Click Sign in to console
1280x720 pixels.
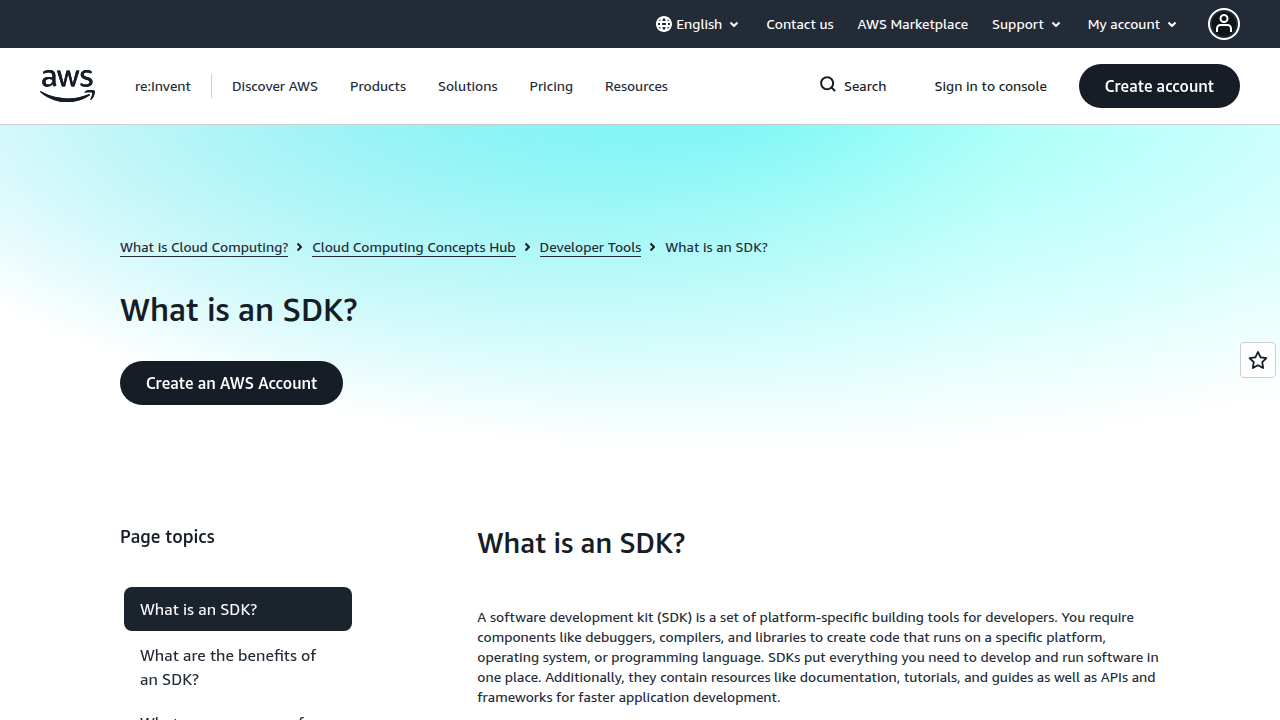tap(991, 86)
